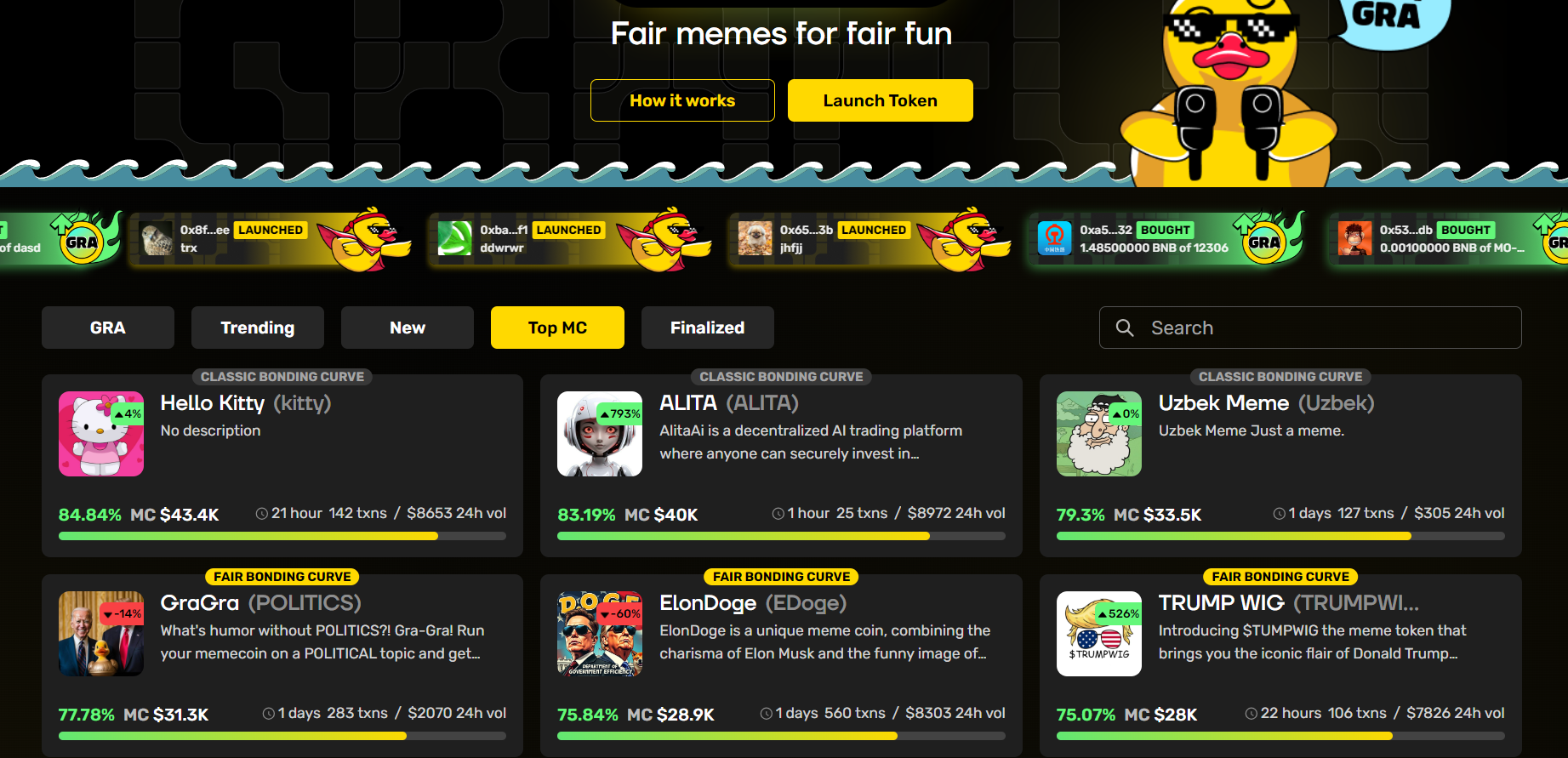The image size is (1568, 758).
Task: Click the red monkey avatar on 0x53...db ticker
Action: (1354, 238)
